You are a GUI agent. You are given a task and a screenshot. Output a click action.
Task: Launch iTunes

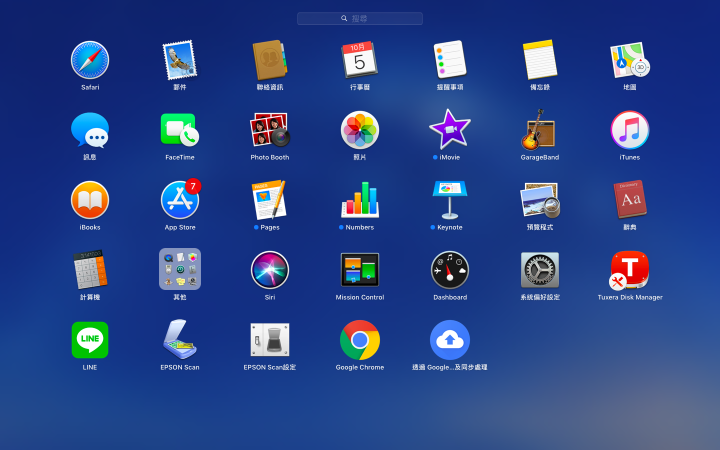coord(630,130)
